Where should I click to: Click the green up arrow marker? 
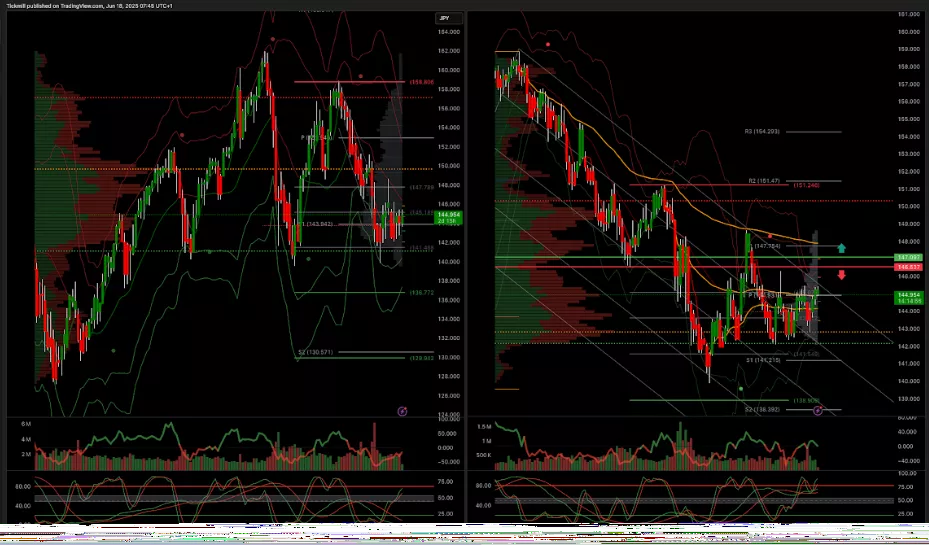point(842,248)
